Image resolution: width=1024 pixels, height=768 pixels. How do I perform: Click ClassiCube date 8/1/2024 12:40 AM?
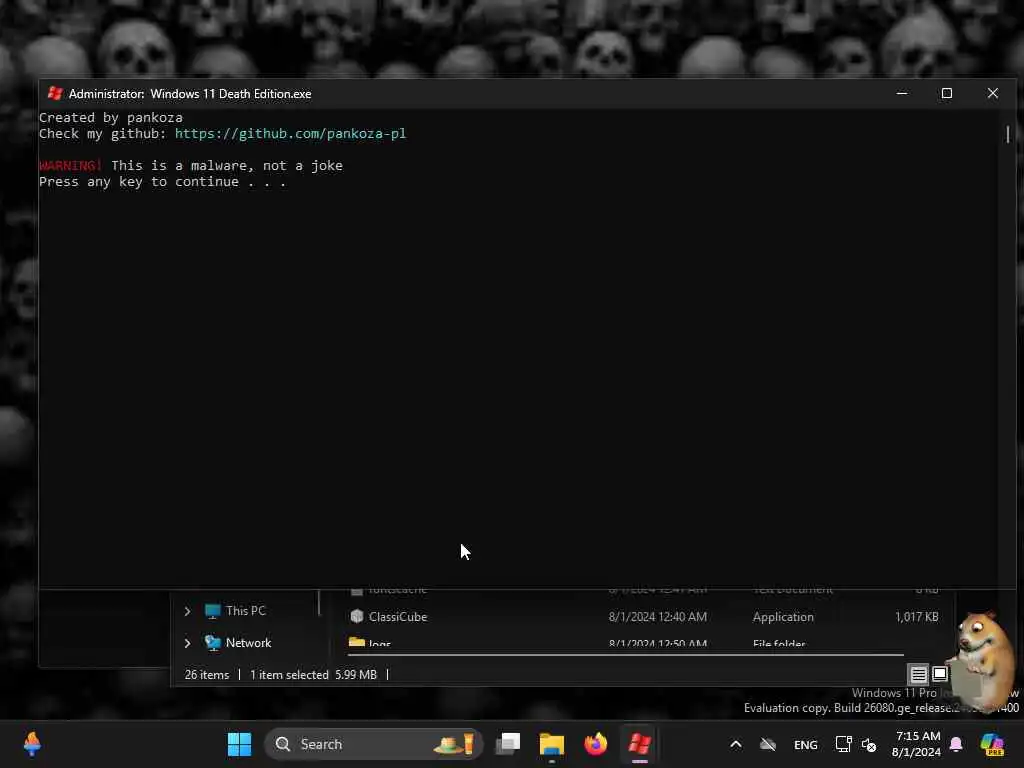tap(658, 616)
